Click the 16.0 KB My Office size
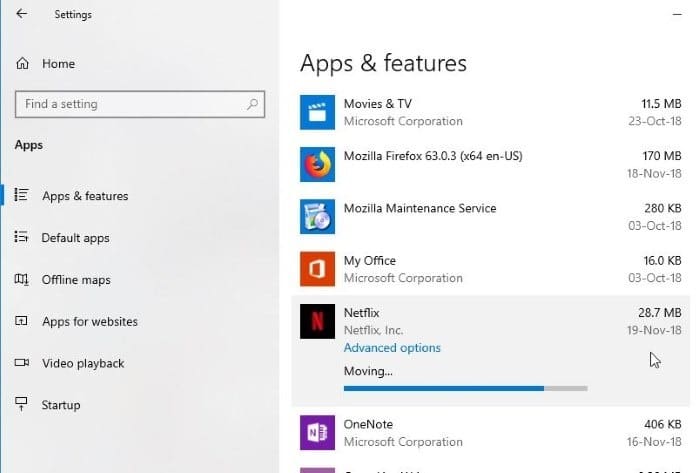700x473 pixels. [x=662, y=261]
